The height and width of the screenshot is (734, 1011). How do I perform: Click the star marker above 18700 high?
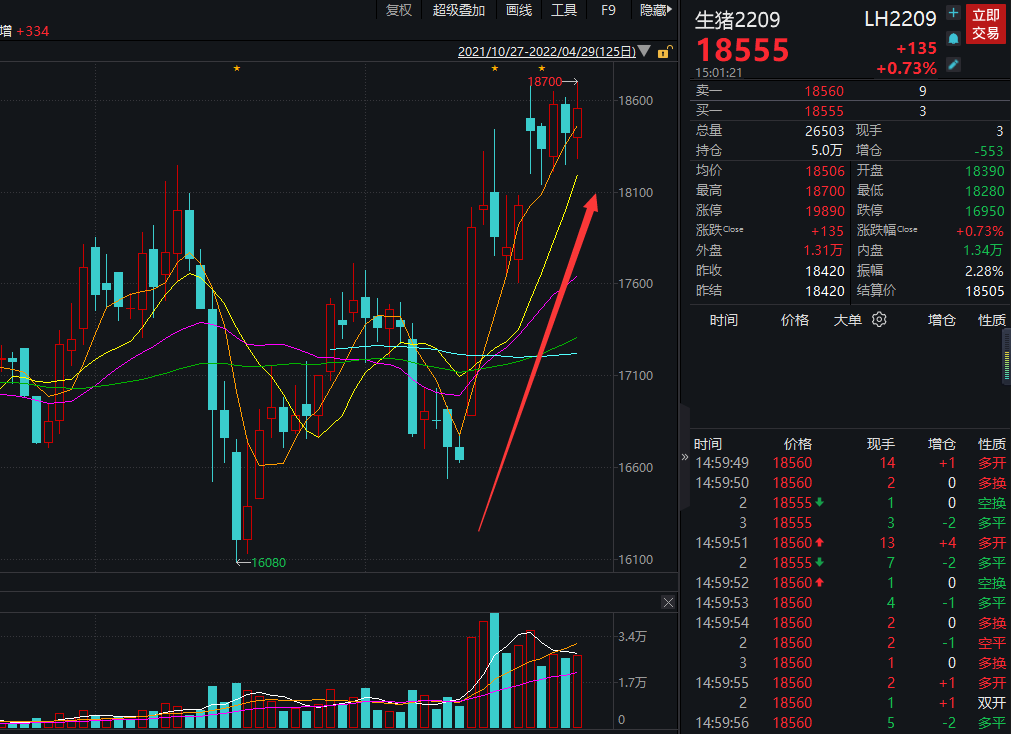[541, 68]
